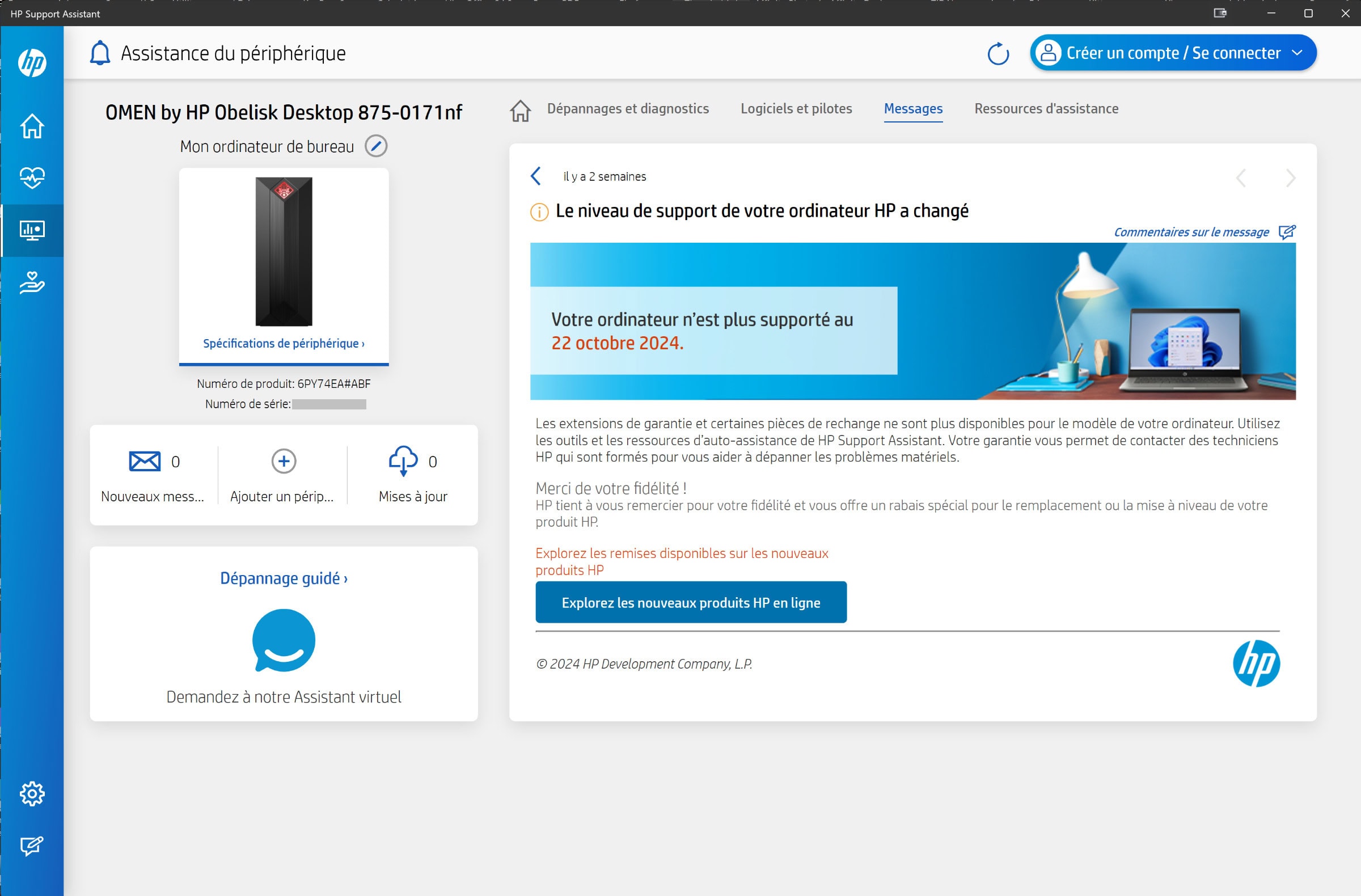This screenshot has height=896, width=1361.
Task: Open Dépannages et diagnostics tab
Action: [x=628, y=109]
